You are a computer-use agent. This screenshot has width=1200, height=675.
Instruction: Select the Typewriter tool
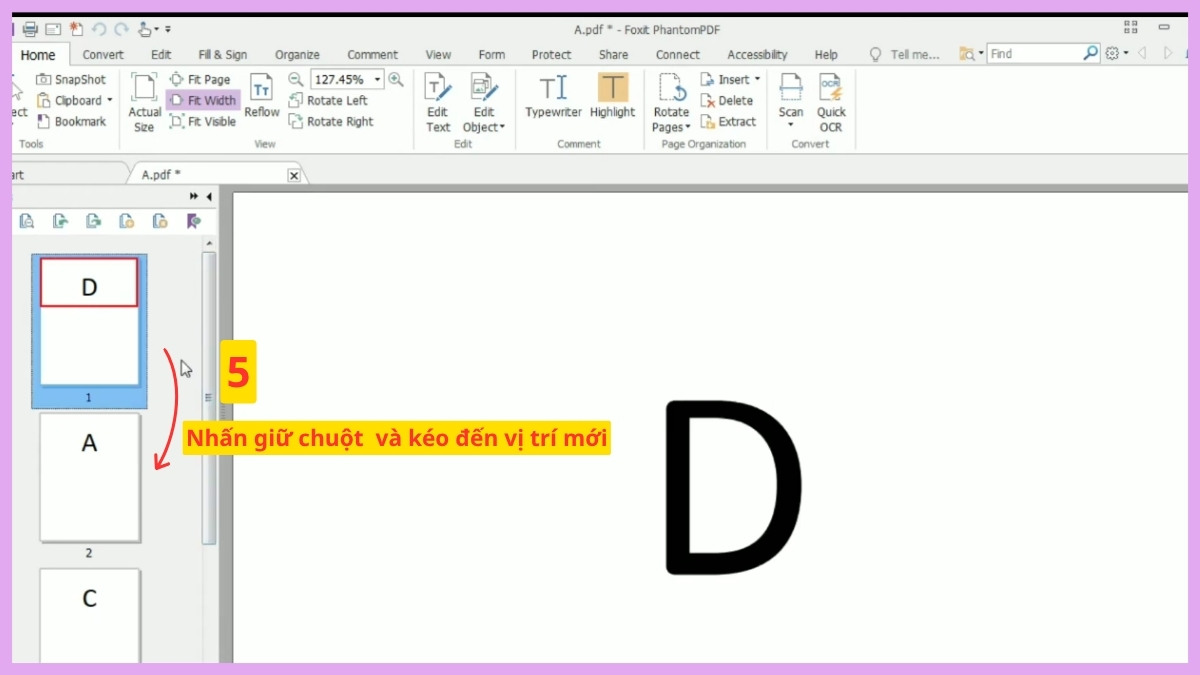click(553, 98)
